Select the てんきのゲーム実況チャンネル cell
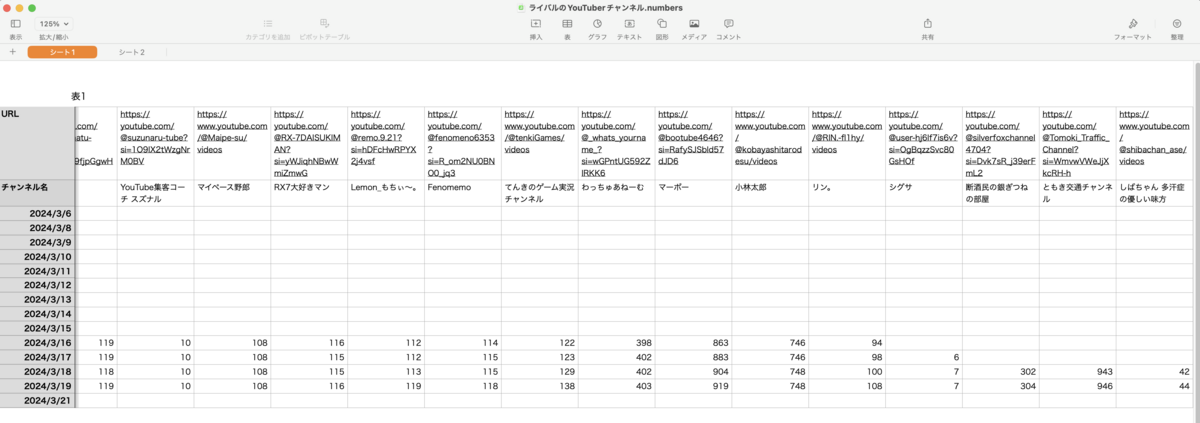This screenshot has height=423, width=1200. 540,193
